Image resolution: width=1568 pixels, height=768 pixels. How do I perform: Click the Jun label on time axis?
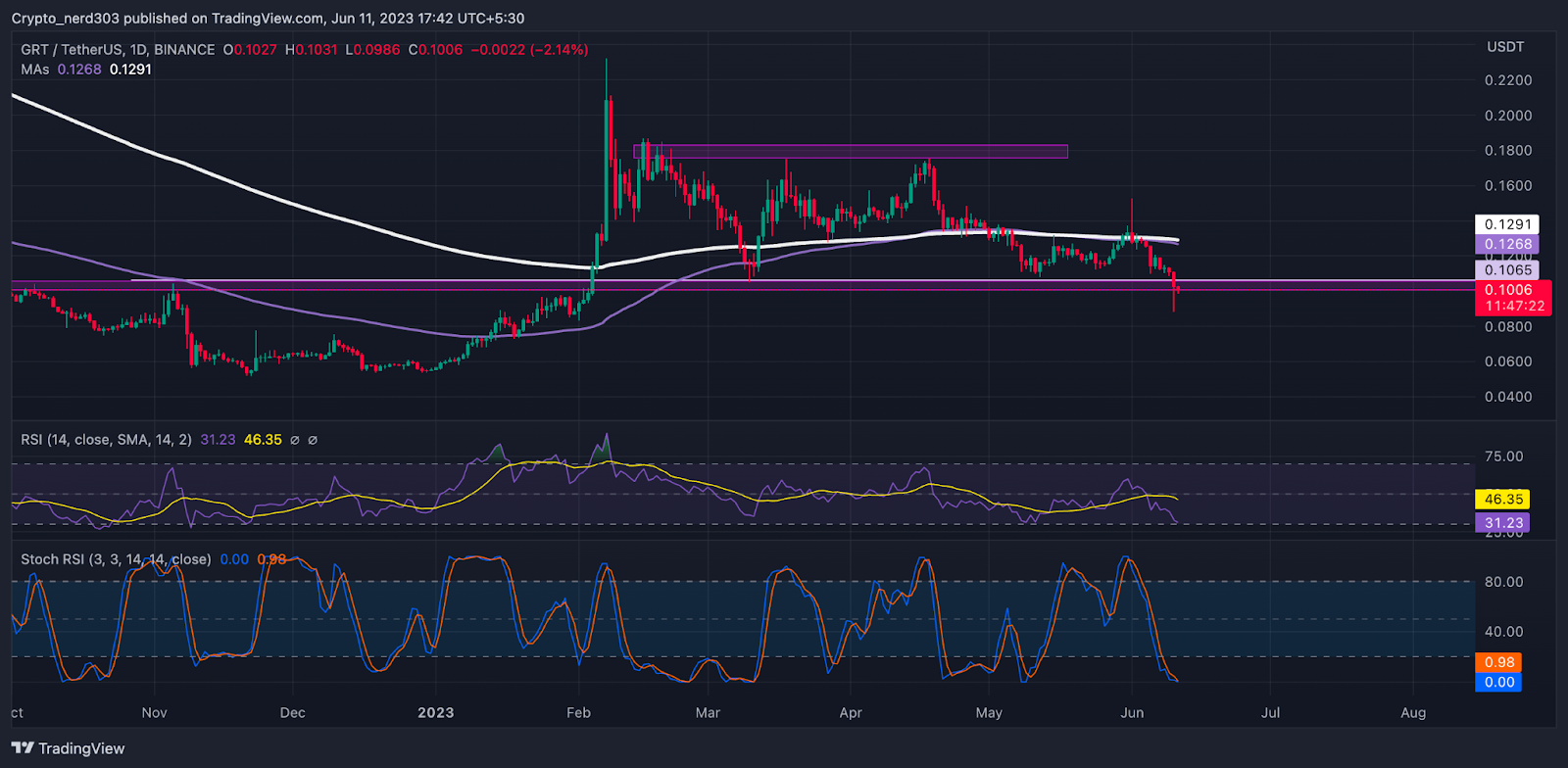1132,713
